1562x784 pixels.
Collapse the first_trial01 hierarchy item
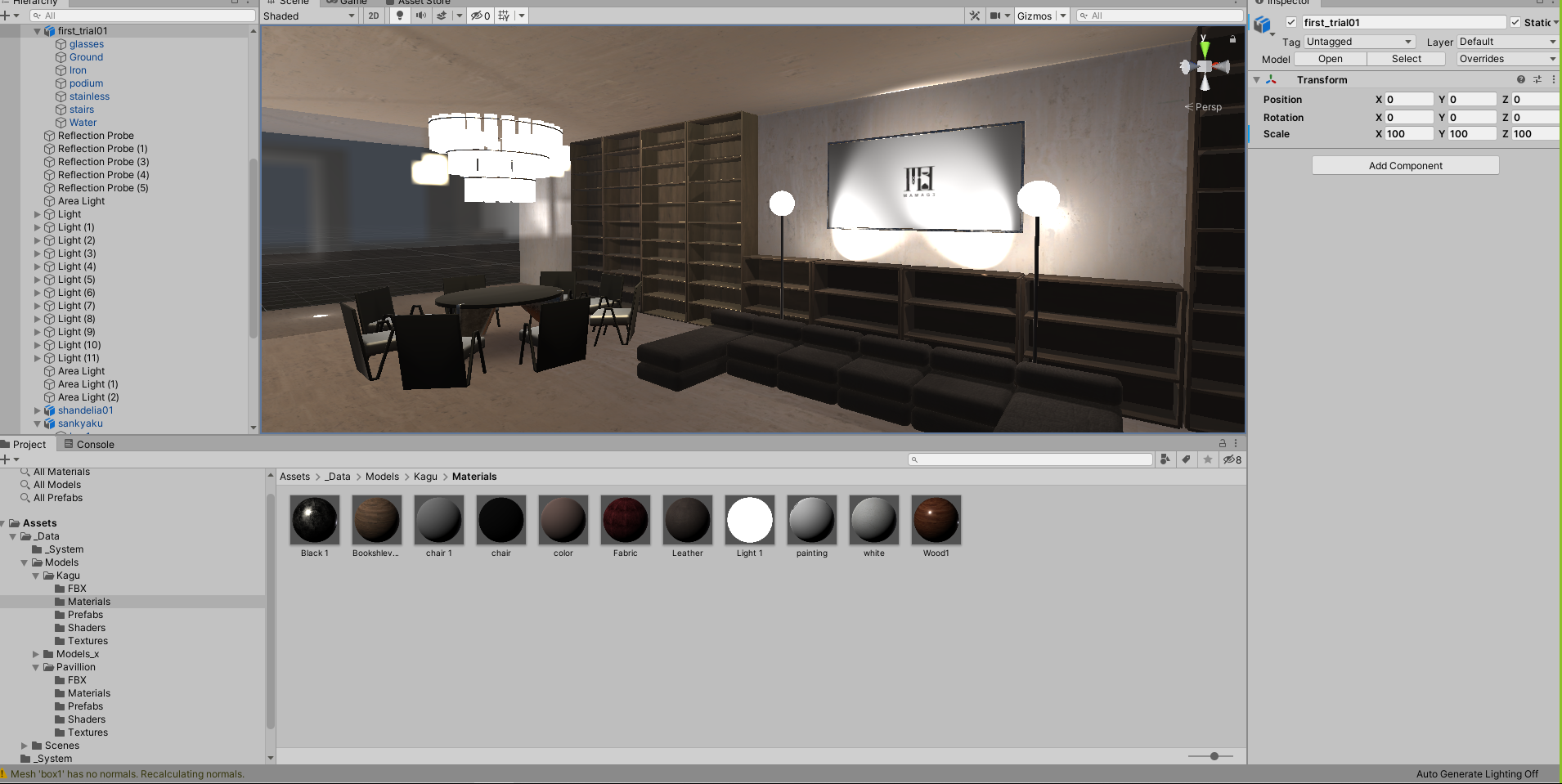(37, 31)
